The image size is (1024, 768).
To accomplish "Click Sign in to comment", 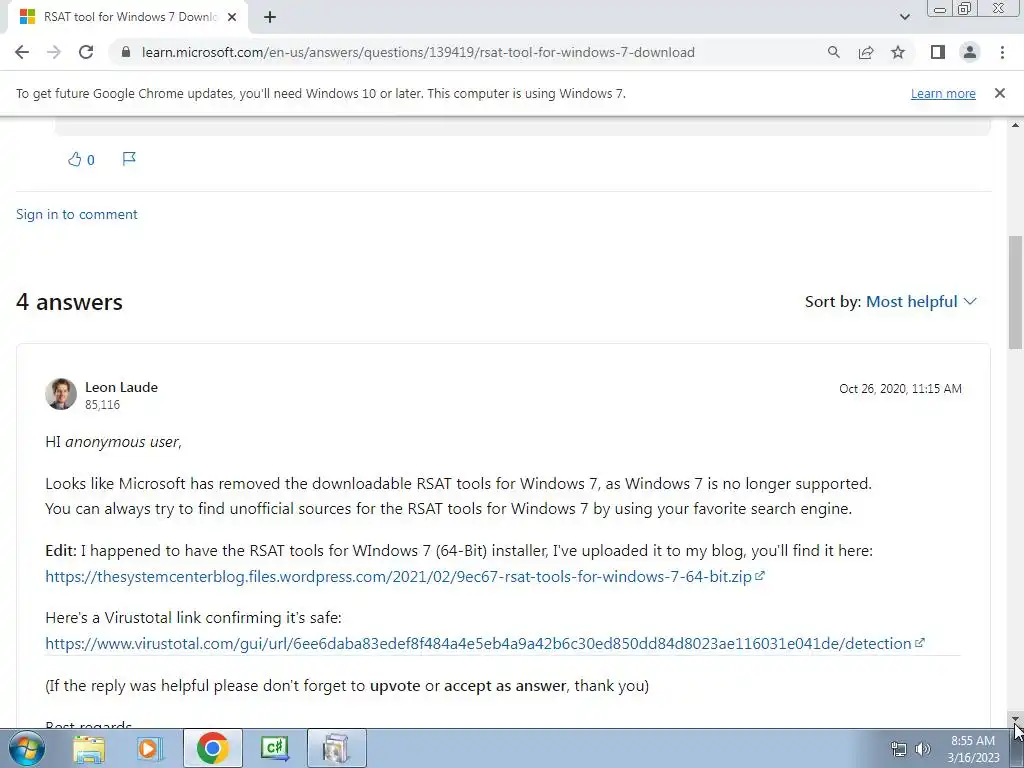I will coord(76,214).
